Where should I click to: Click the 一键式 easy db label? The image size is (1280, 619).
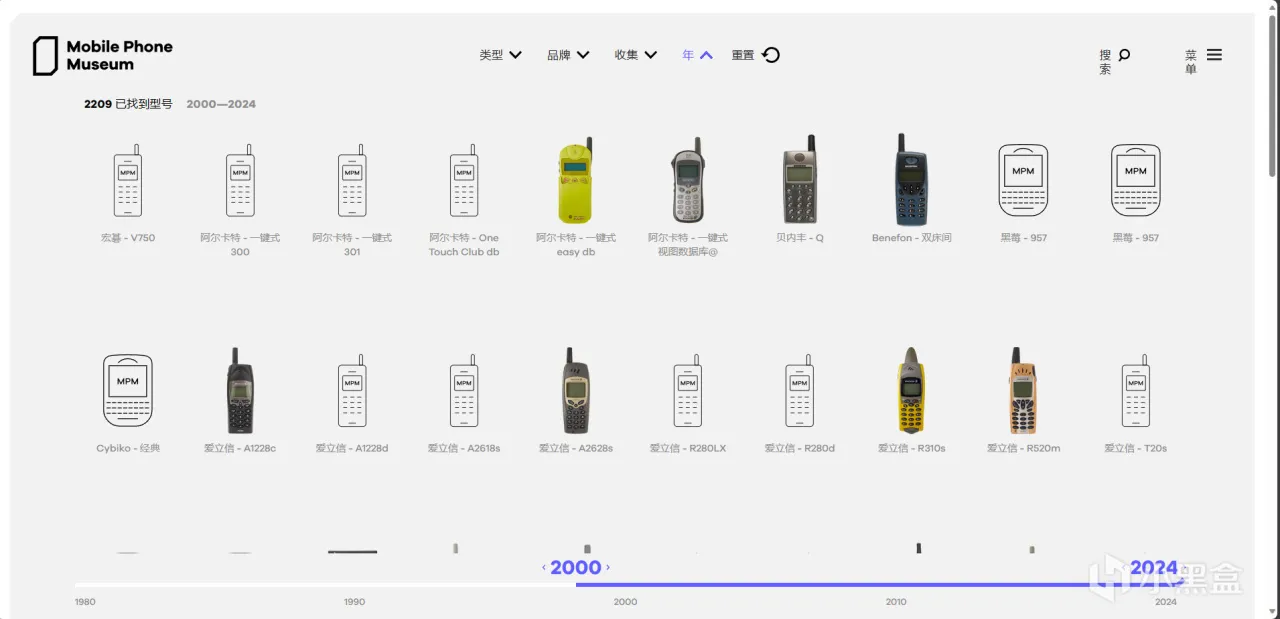click(576, 245)
